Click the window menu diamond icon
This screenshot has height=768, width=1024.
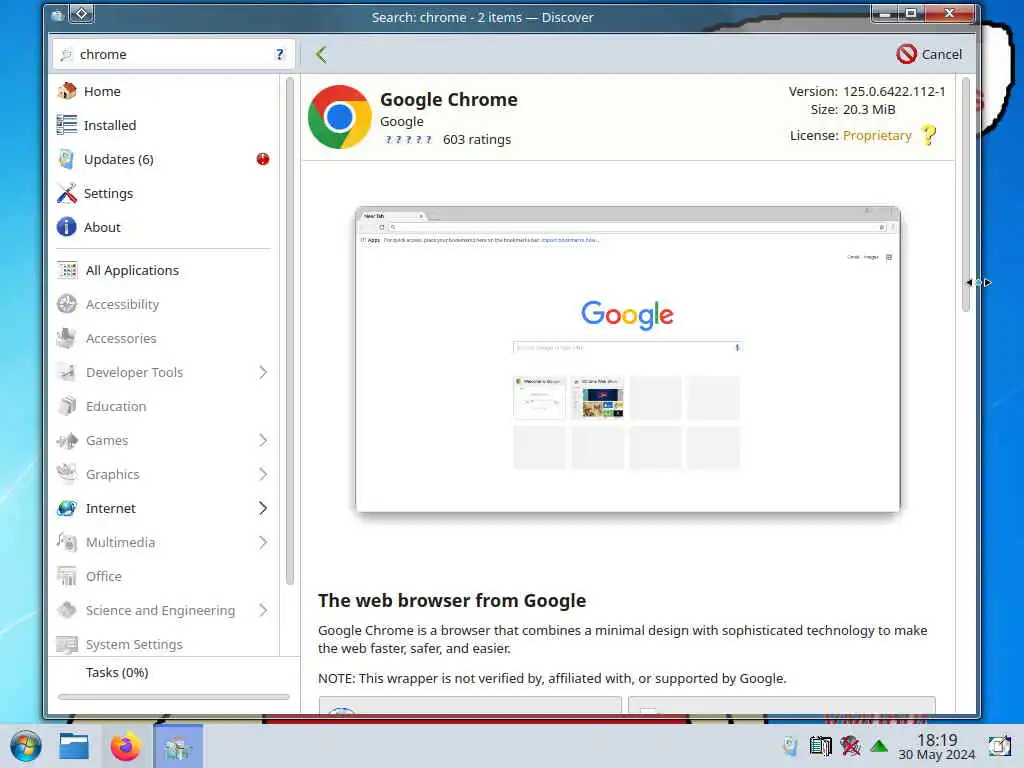(x=82, y=13)
